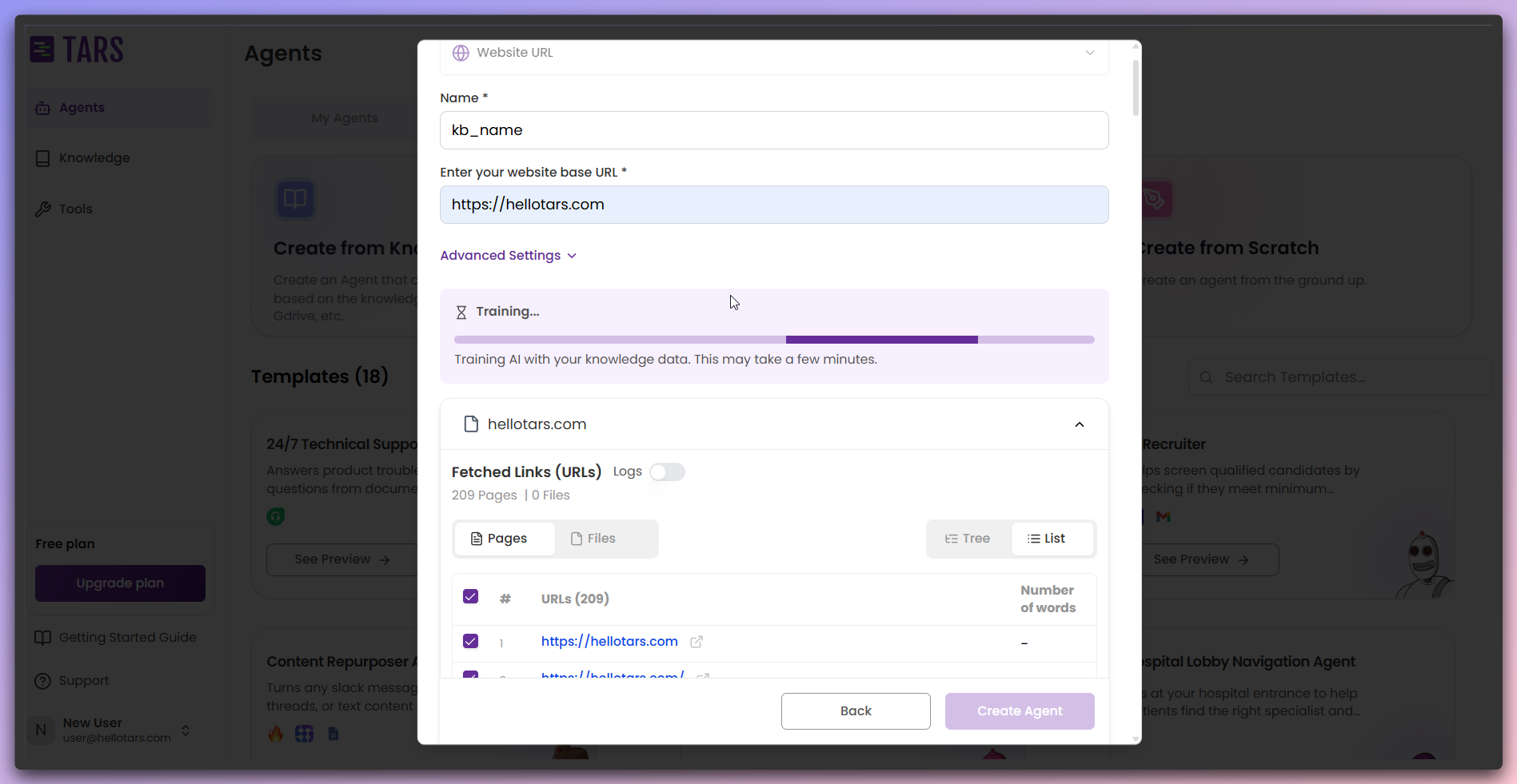The height and width of the screenshot is (784, 1517).
Task: Open the Website URL source dropdown
Action: [1089, 53]
